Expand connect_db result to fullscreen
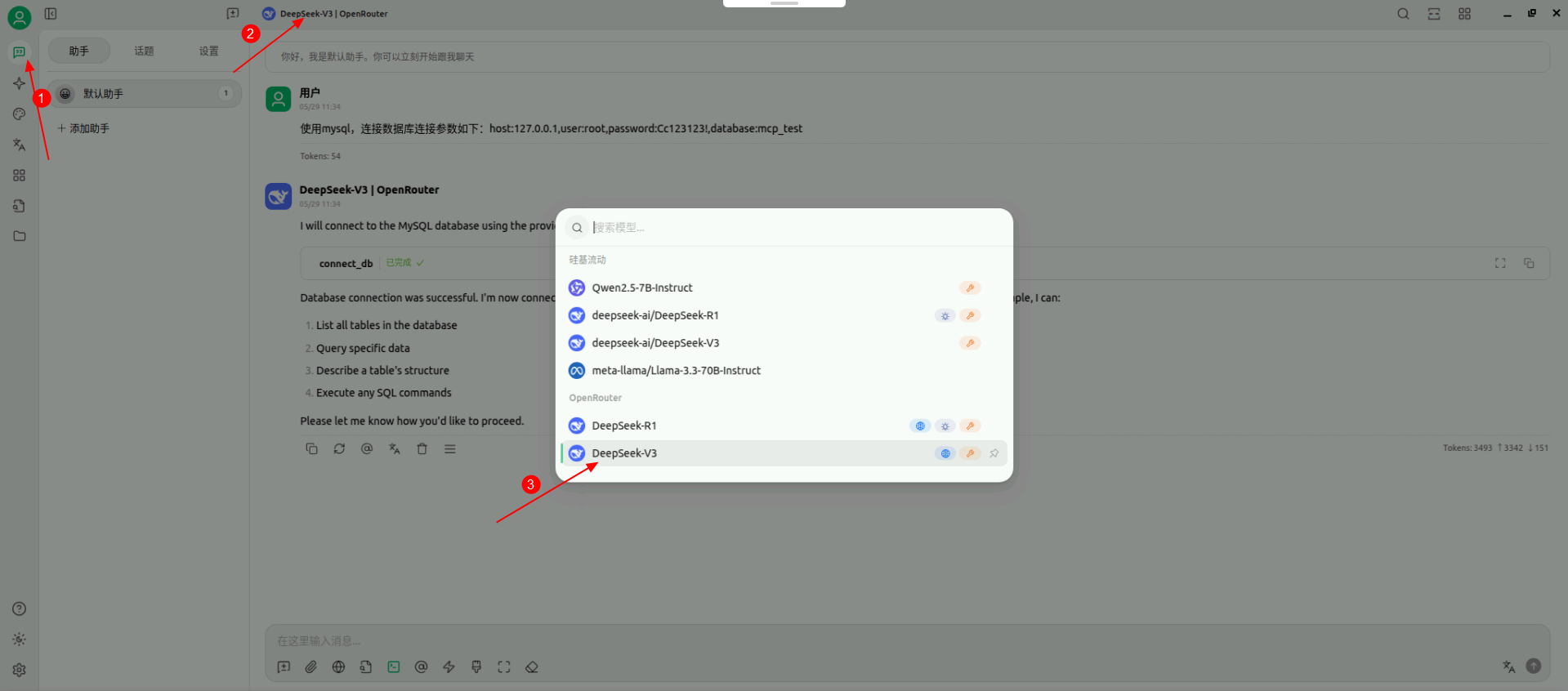The image size is (1568, 691). (x=1500, y=263)
